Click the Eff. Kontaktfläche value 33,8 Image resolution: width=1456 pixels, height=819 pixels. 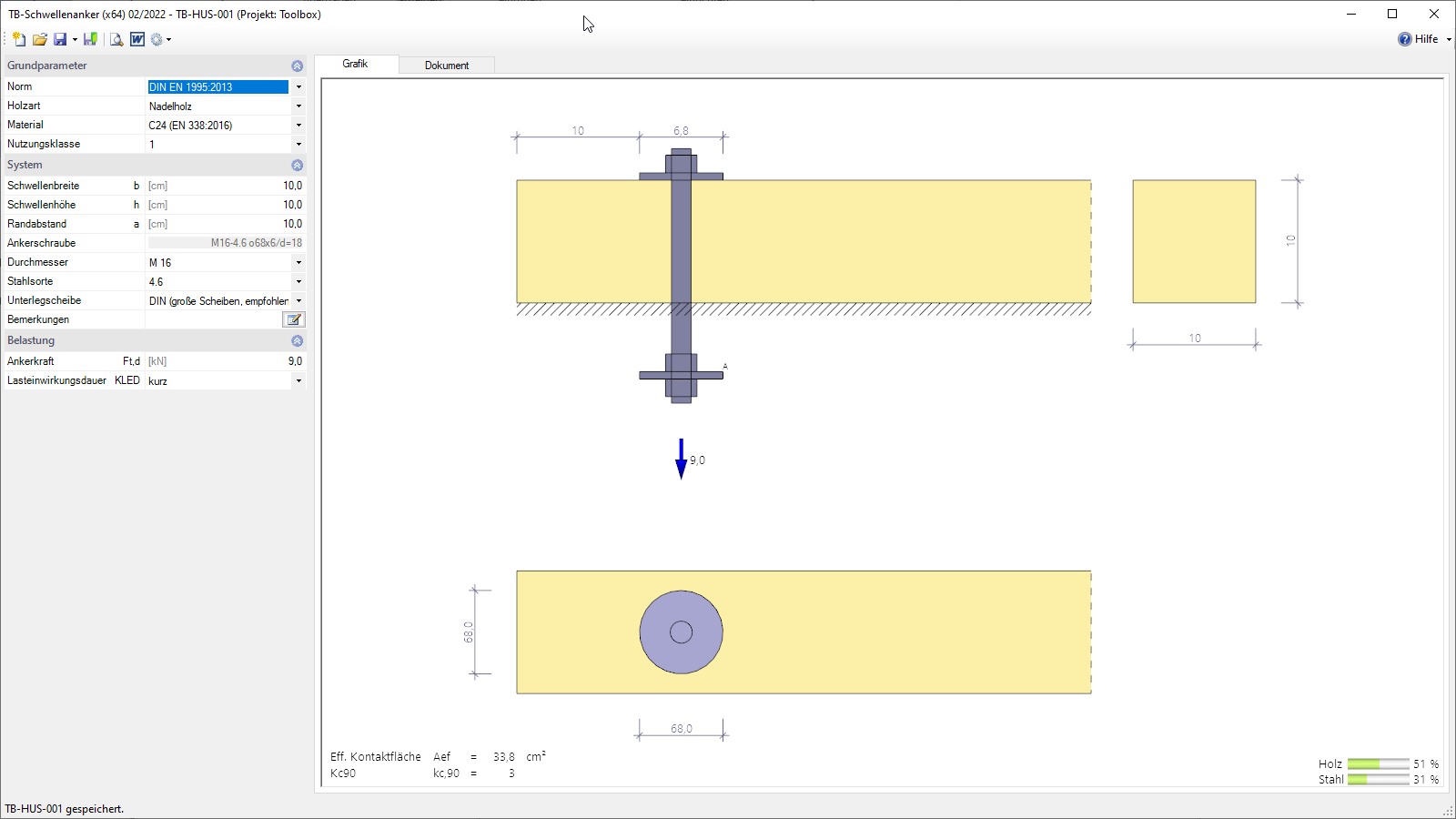click(504, 757)
